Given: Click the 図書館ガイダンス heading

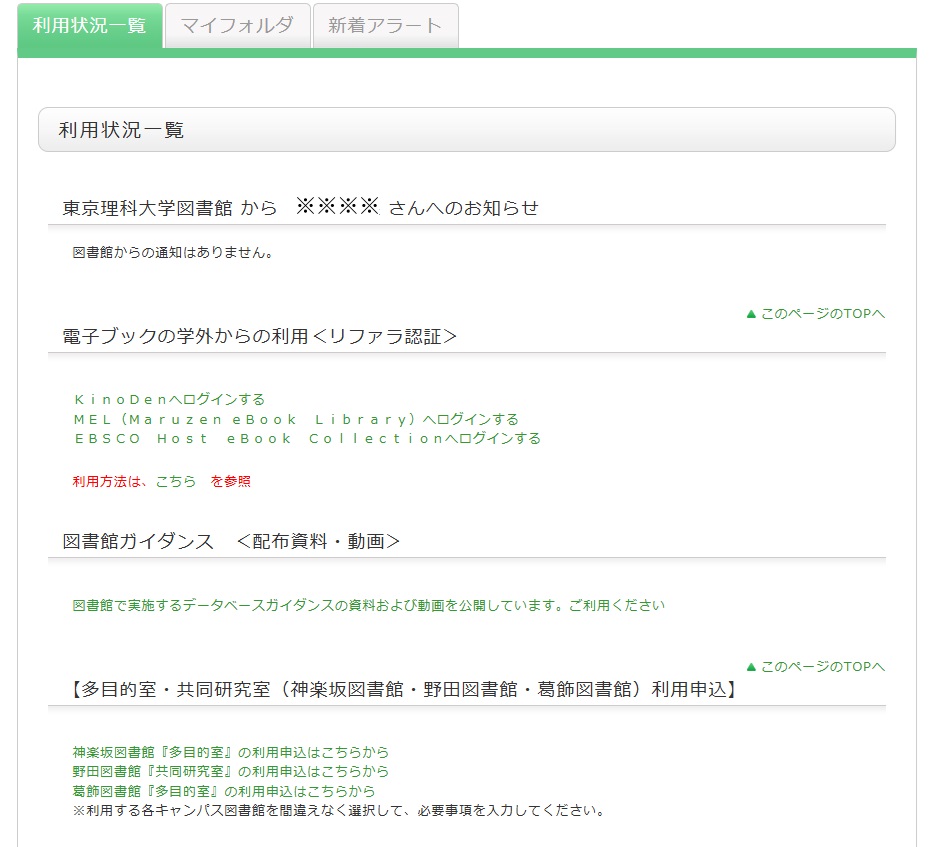Looking at the screenshot, I should coord(231,541).
